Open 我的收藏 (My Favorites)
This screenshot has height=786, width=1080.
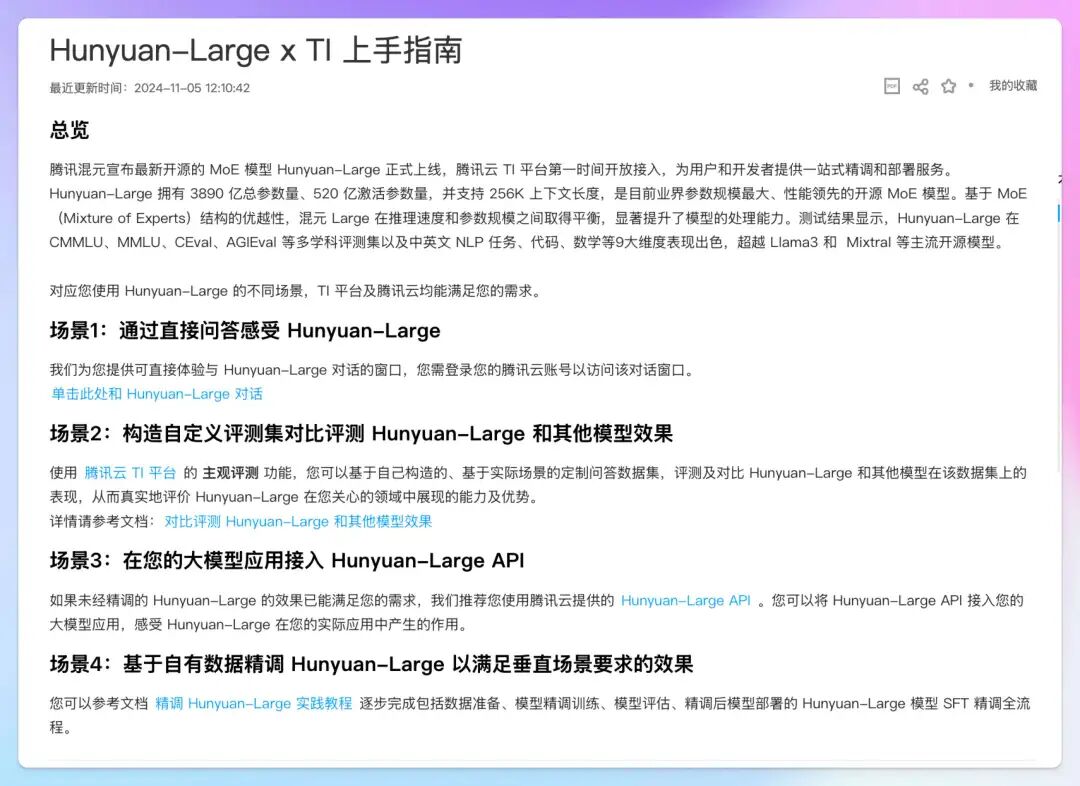(x=1013, y=86)
